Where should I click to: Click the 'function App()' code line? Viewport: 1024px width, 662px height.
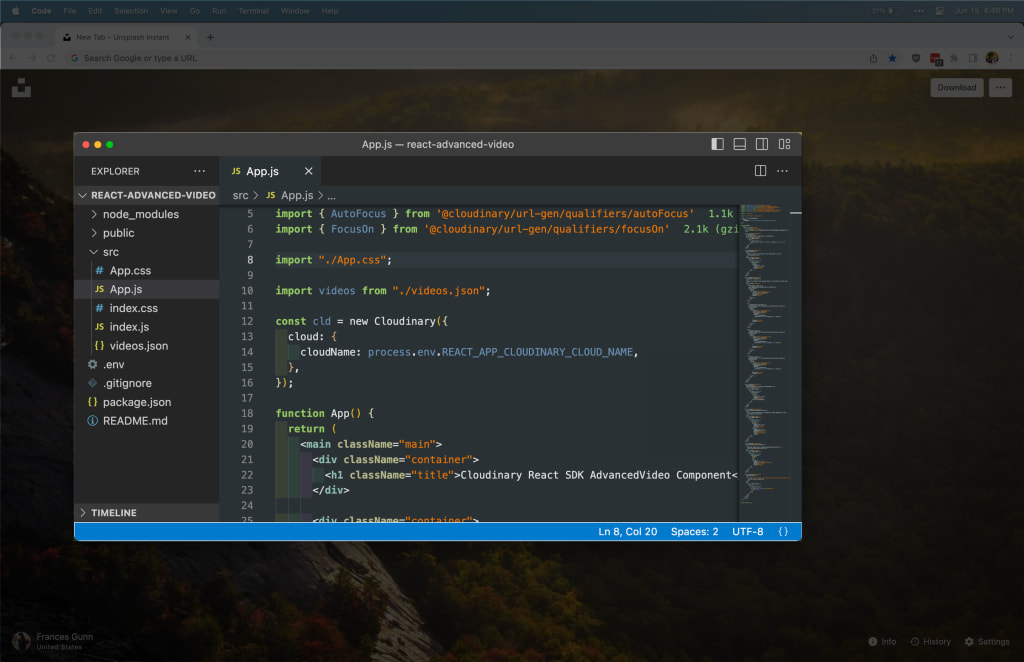coord(325,413)
